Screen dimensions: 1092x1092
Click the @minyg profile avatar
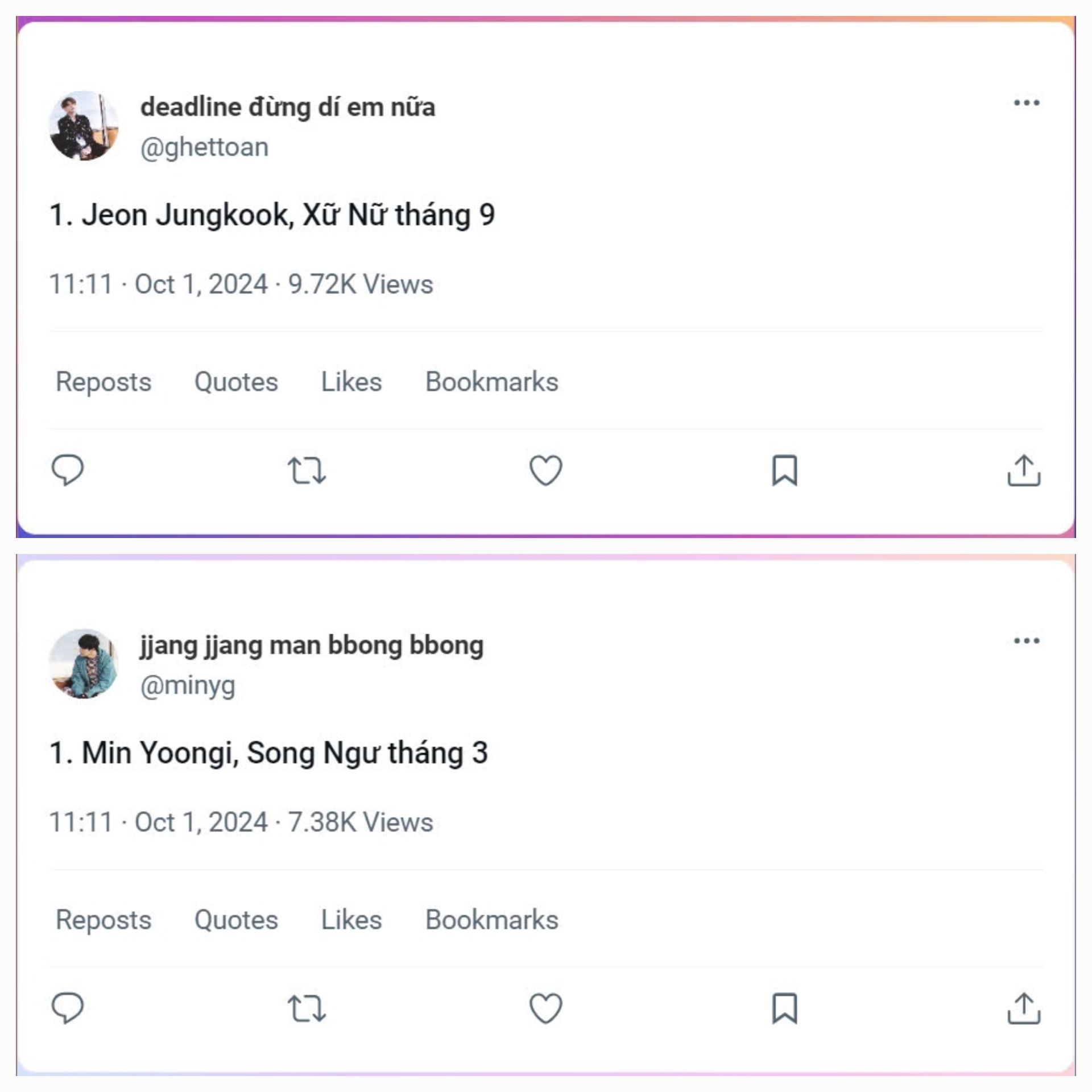click(84, 664)
